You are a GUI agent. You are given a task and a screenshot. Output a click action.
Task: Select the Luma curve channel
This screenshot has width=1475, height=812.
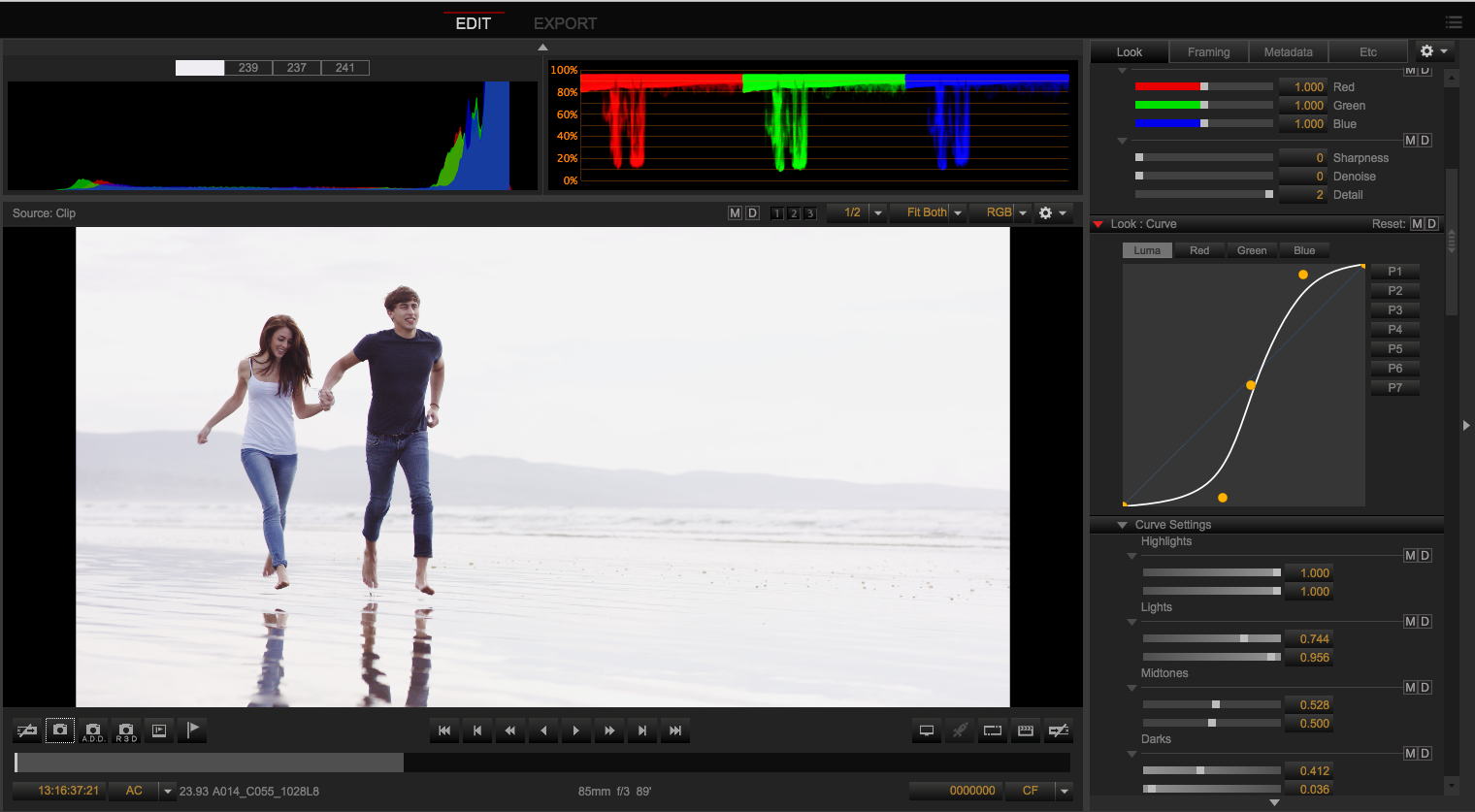[1147, 250]
